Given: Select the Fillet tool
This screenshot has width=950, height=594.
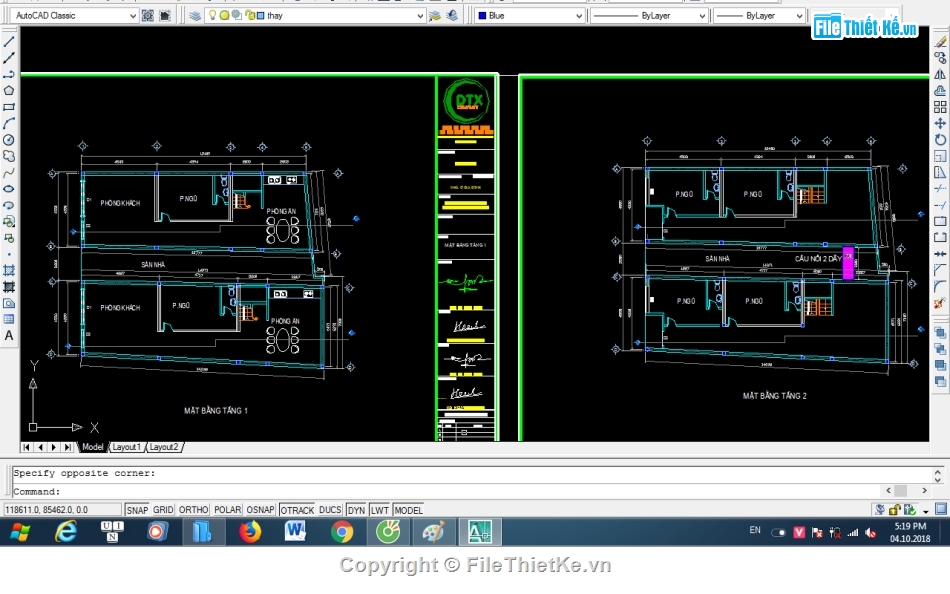Looking at the screenshot, I should tap(940, 287).
